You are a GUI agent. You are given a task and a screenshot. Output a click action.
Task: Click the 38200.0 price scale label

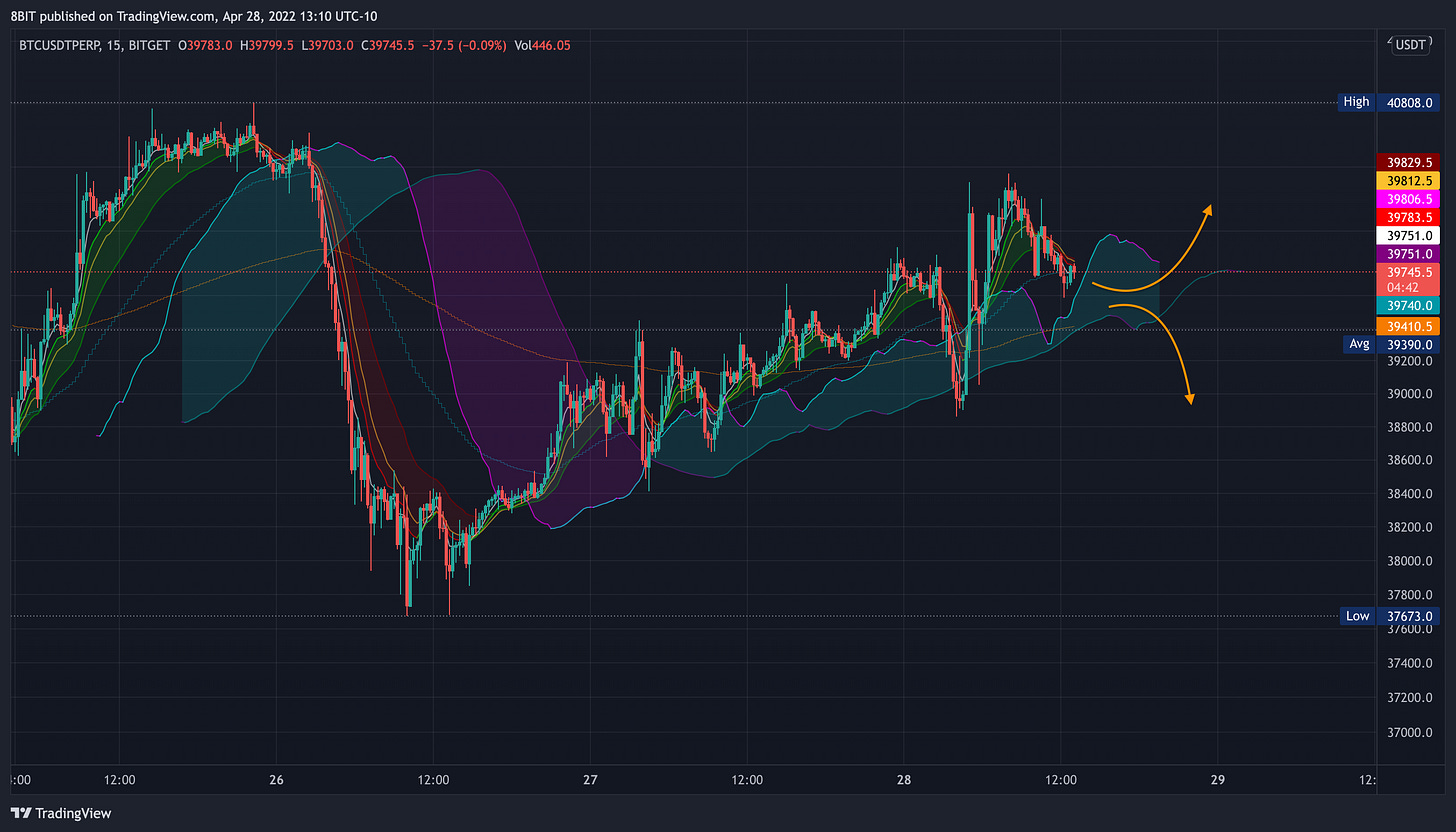[x=1409, y=527]
